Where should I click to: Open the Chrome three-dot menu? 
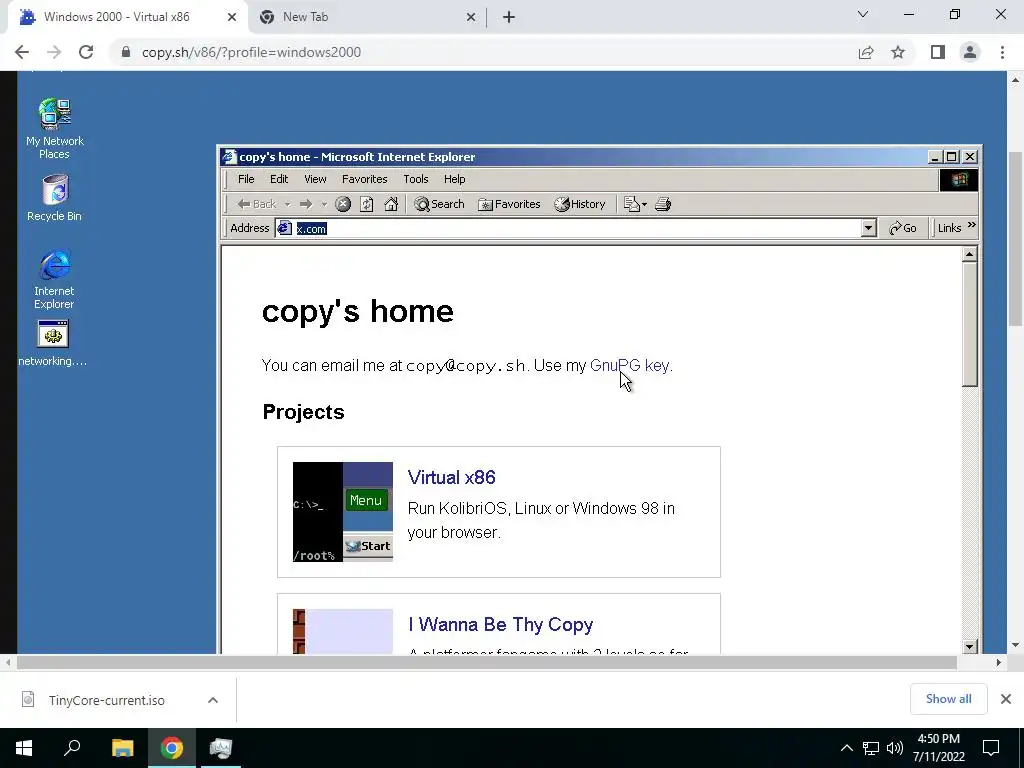1002,52
